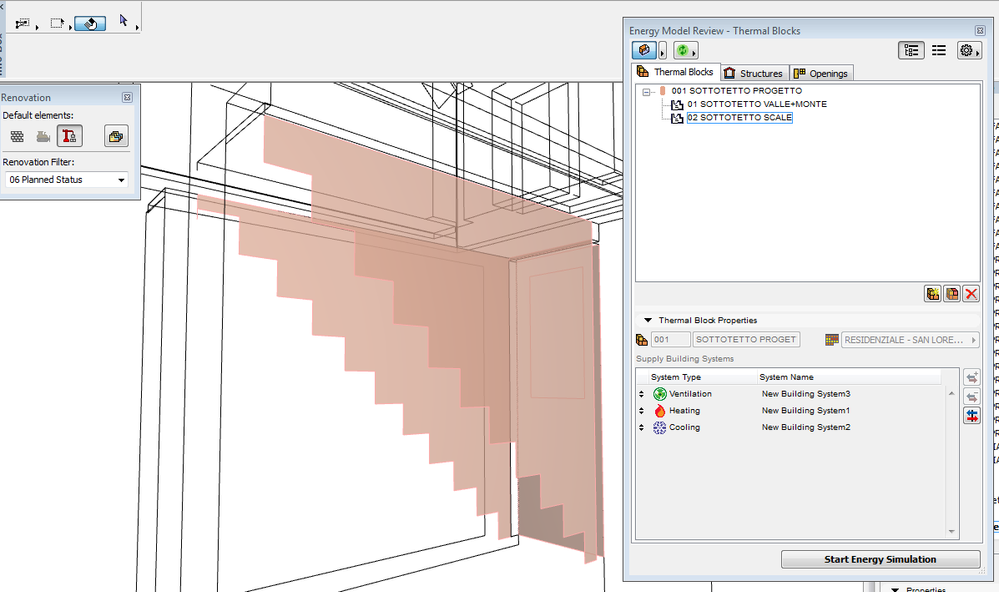Select the Cooling system row

pos(790,427)
